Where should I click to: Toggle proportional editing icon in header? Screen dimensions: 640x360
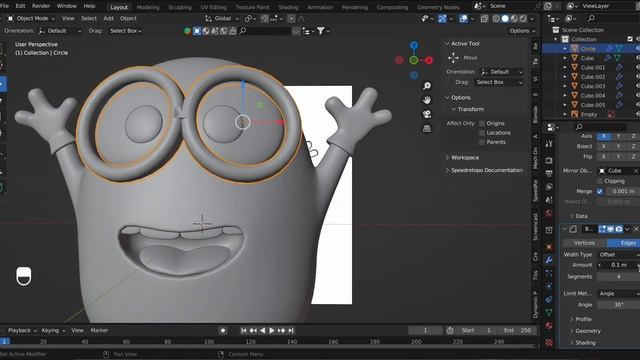(291, 18)
